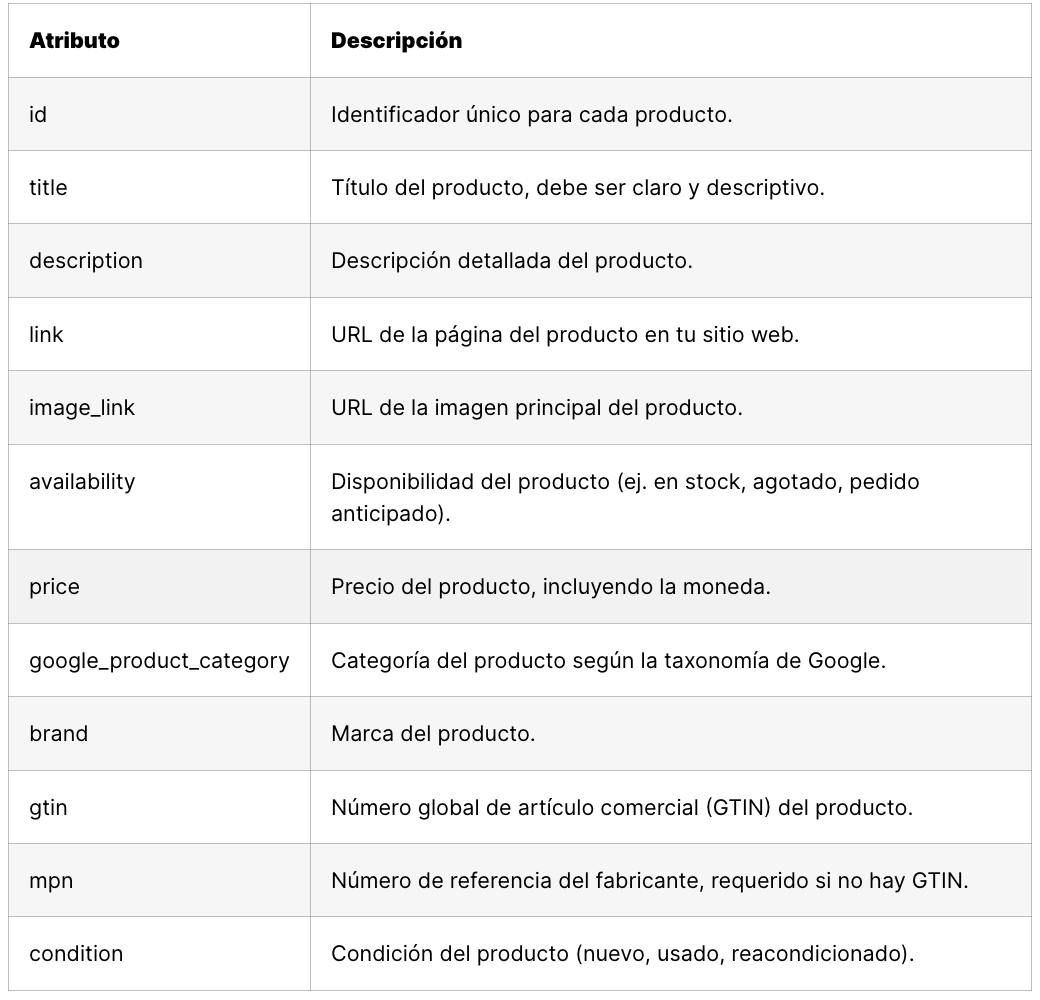This screenshot has height=1000, width=1040.
Task: Click the price attribute cell
Action: tap(54, 587)
